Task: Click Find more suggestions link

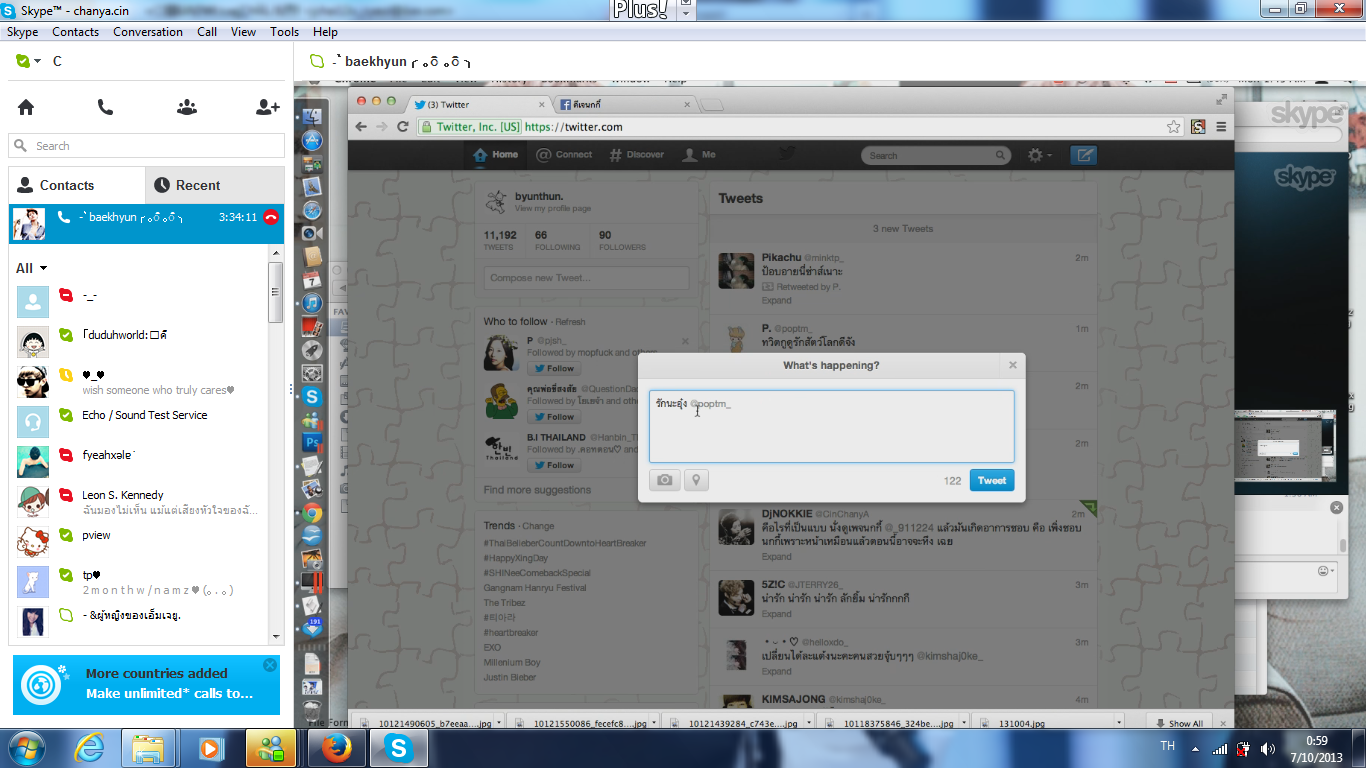Action: click(537, 490)
